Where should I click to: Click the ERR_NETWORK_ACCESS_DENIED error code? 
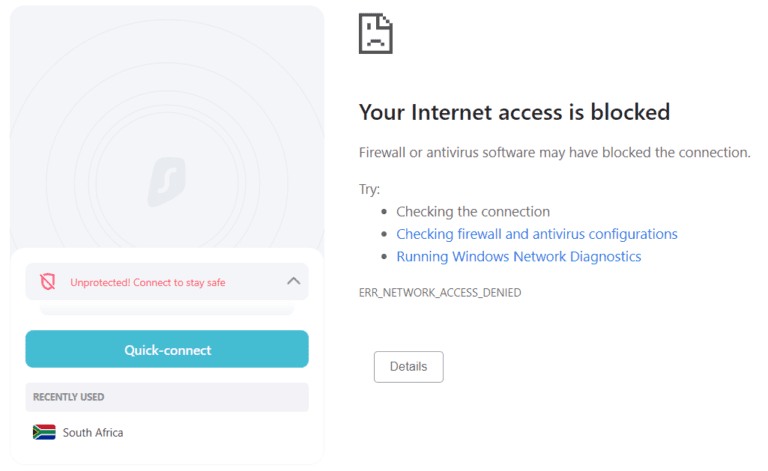(440, 293)
